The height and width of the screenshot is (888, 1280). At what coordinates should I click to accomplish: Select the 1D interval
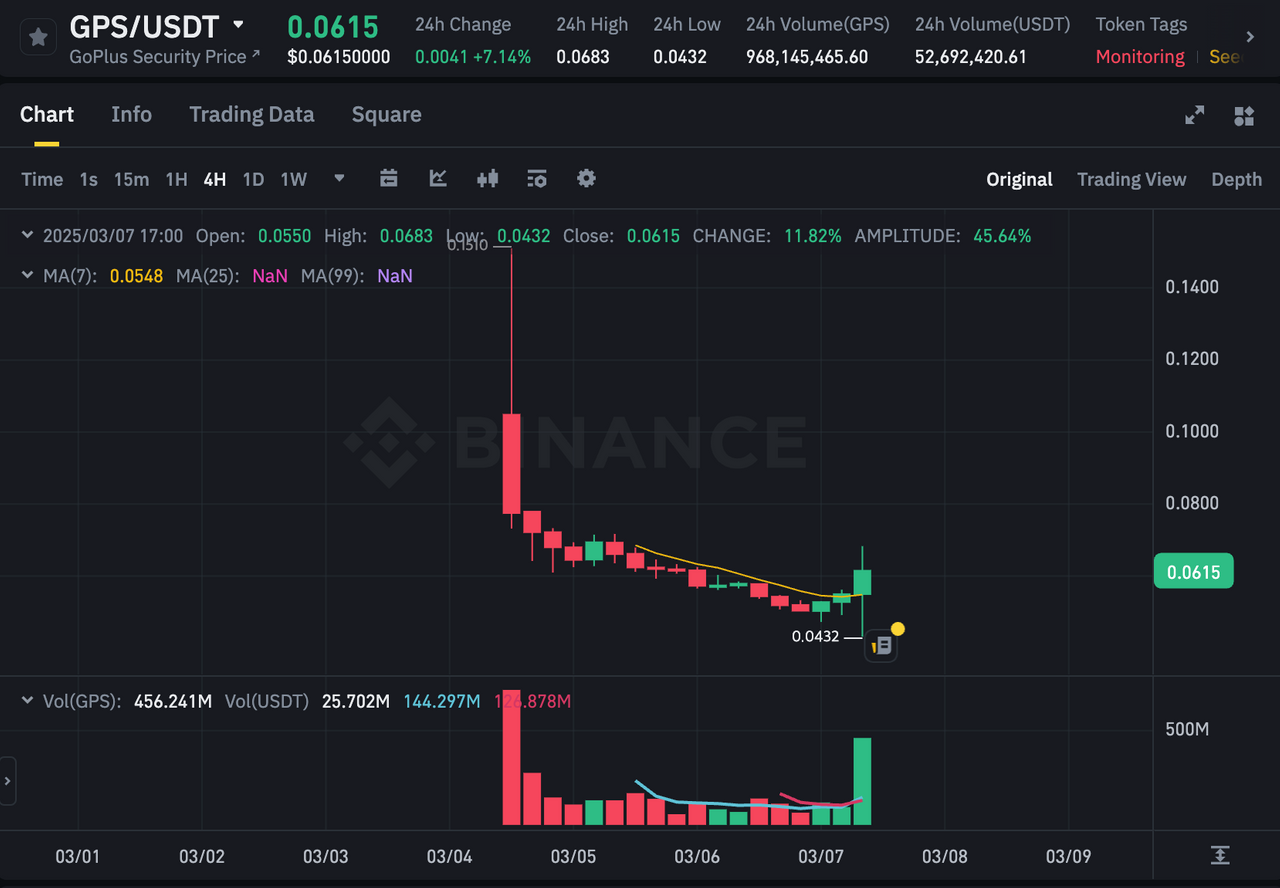click(x=254, y=179)
